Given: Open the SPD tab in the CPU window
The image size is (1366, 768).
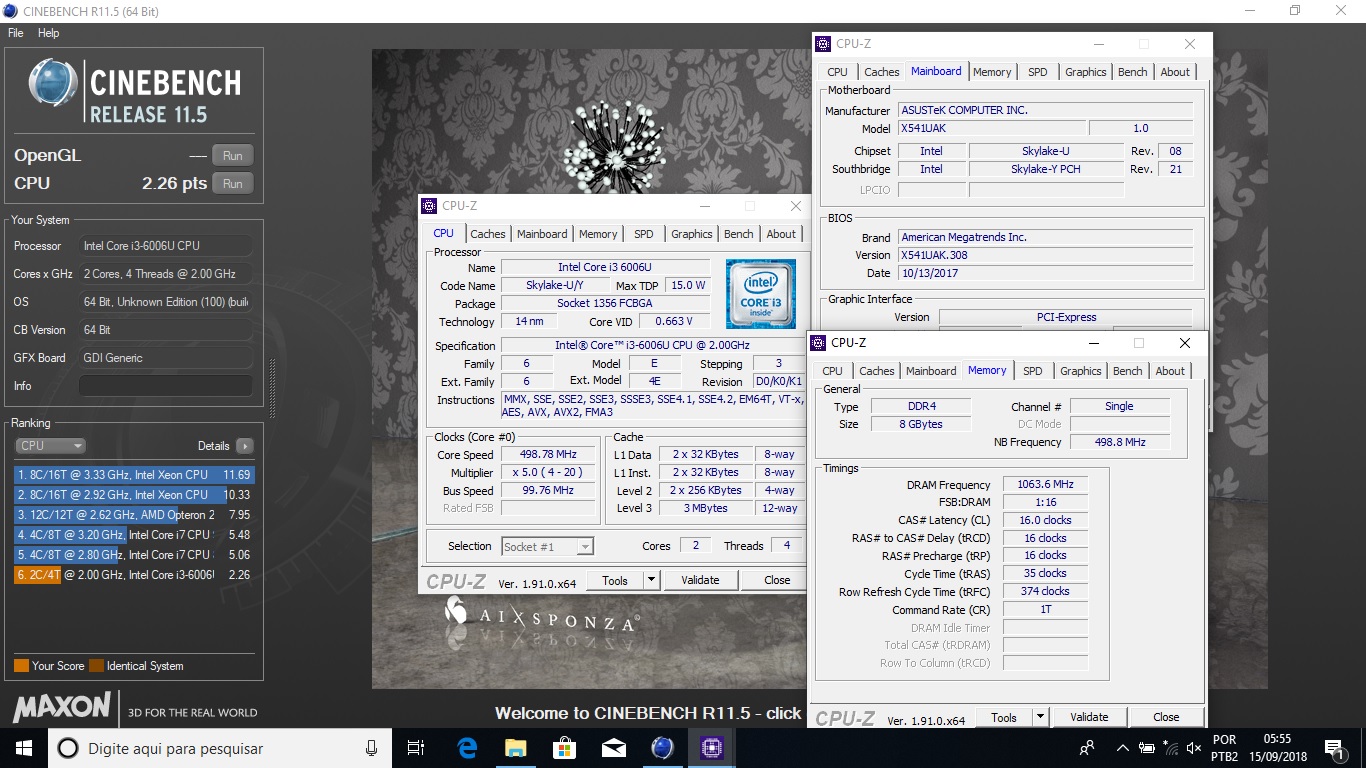Looking at the screenshot, I should [x=644, y=234].
